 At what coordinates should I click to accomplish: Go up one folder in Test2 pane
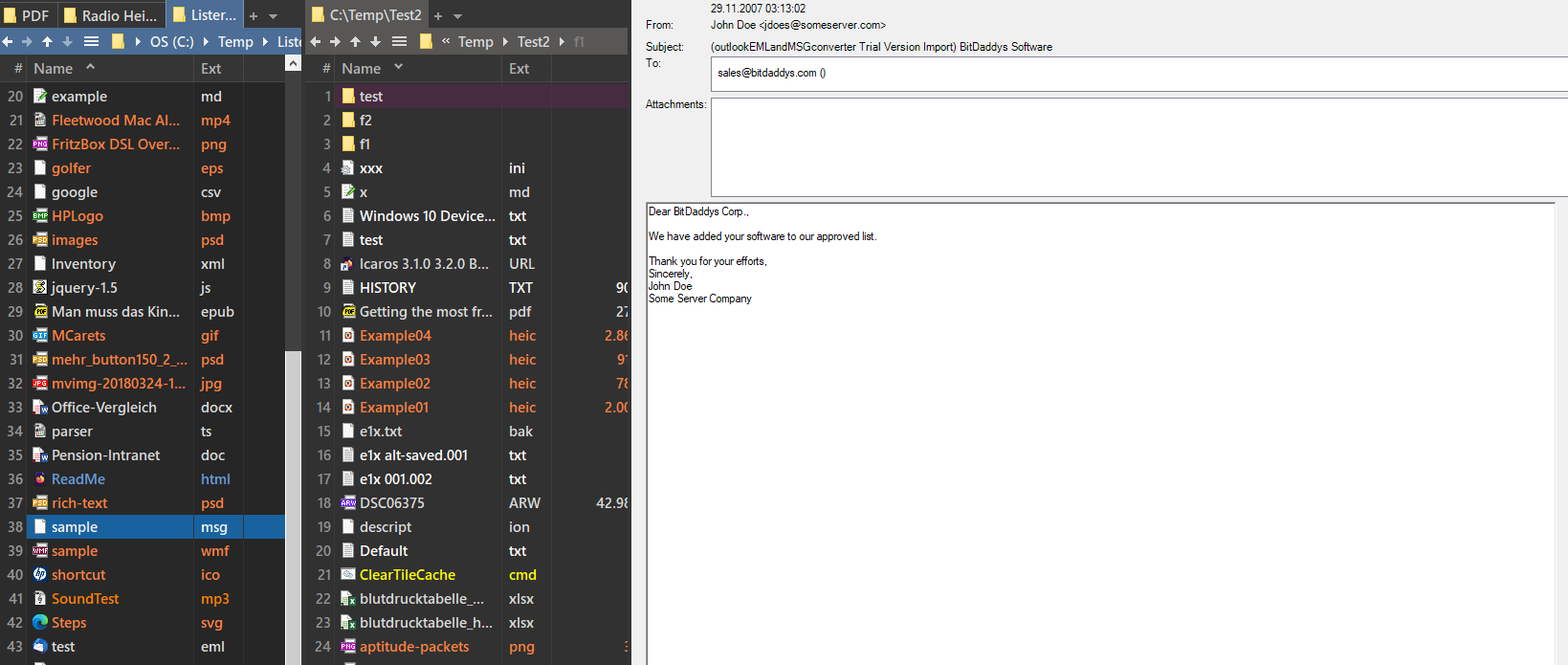click(355, 42)
